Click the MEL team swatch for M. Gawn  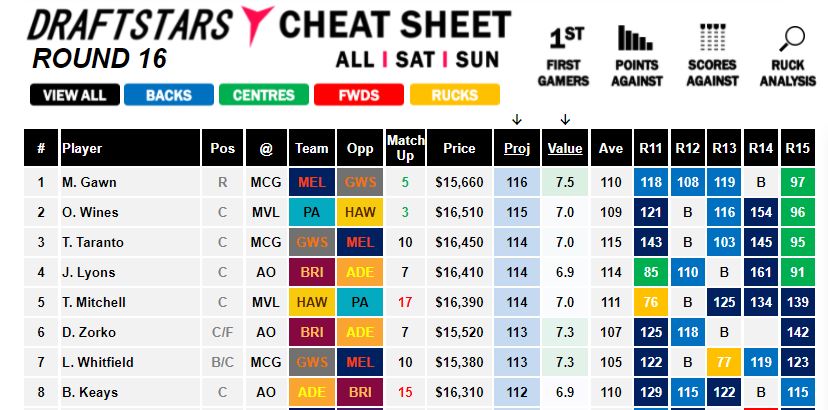pyautogui.click(x=312, y=182)
